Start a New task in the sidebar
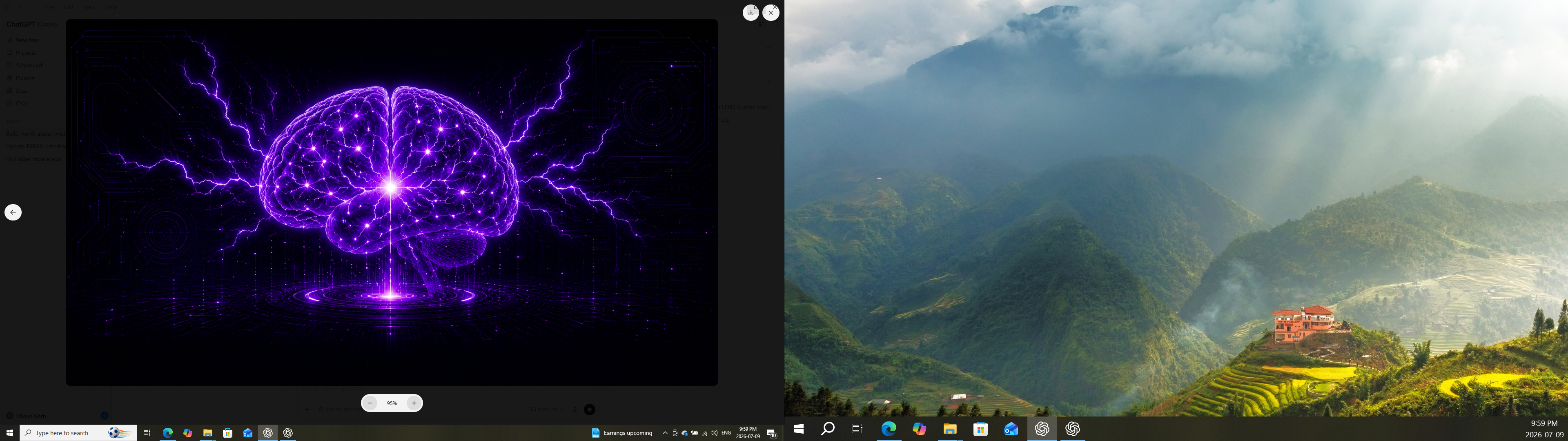Screen dimensions: 1568x441 click(27, 40)
